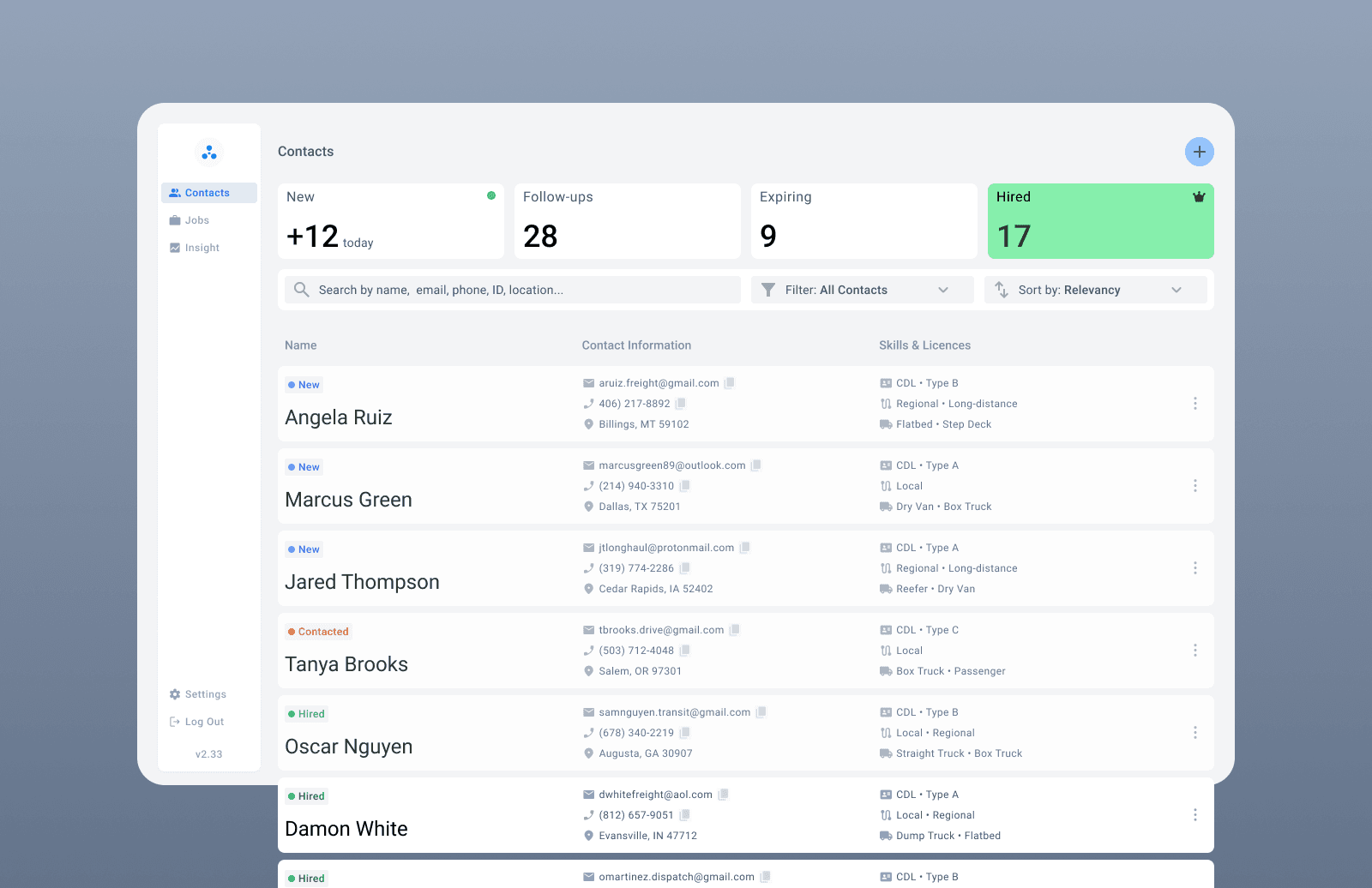Open Angela Ruiz contact name

tap(339, 417)
